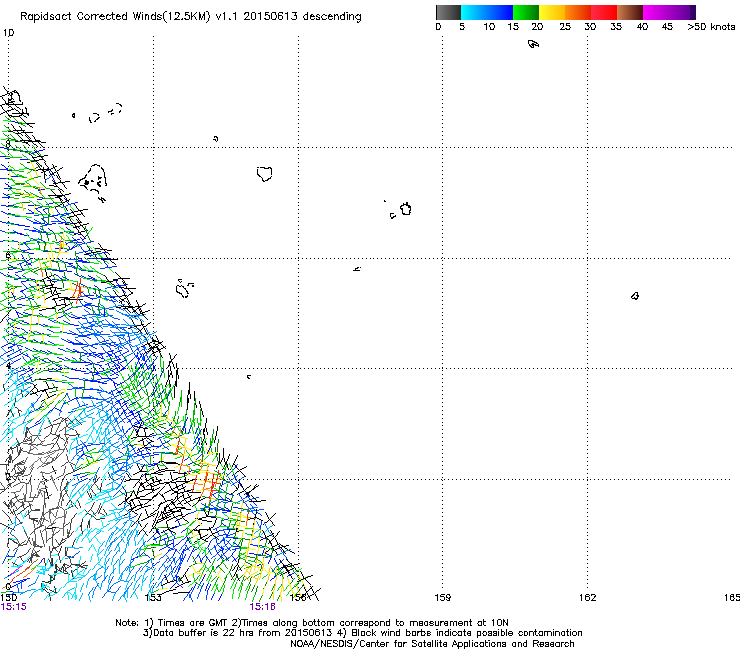The height and width of the screenshot is (650, 740).
Task: Click the '35' legend scale label
Action: tap(616, 27)
